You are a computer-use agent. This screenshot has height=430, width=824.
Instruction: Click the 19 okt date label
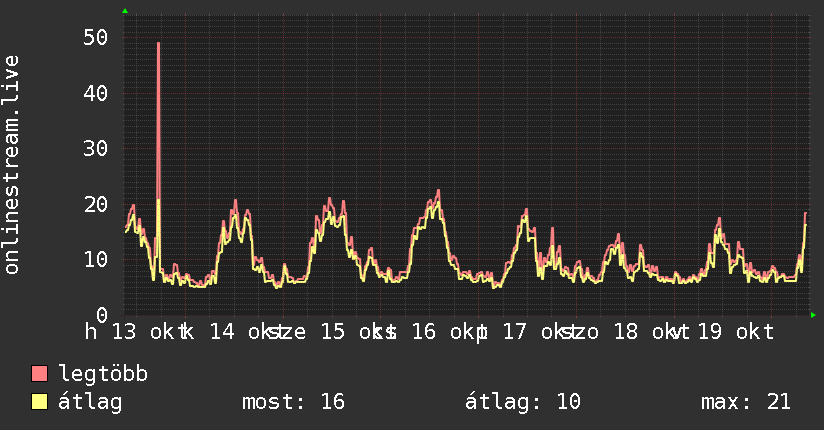(x=736, y=332)
